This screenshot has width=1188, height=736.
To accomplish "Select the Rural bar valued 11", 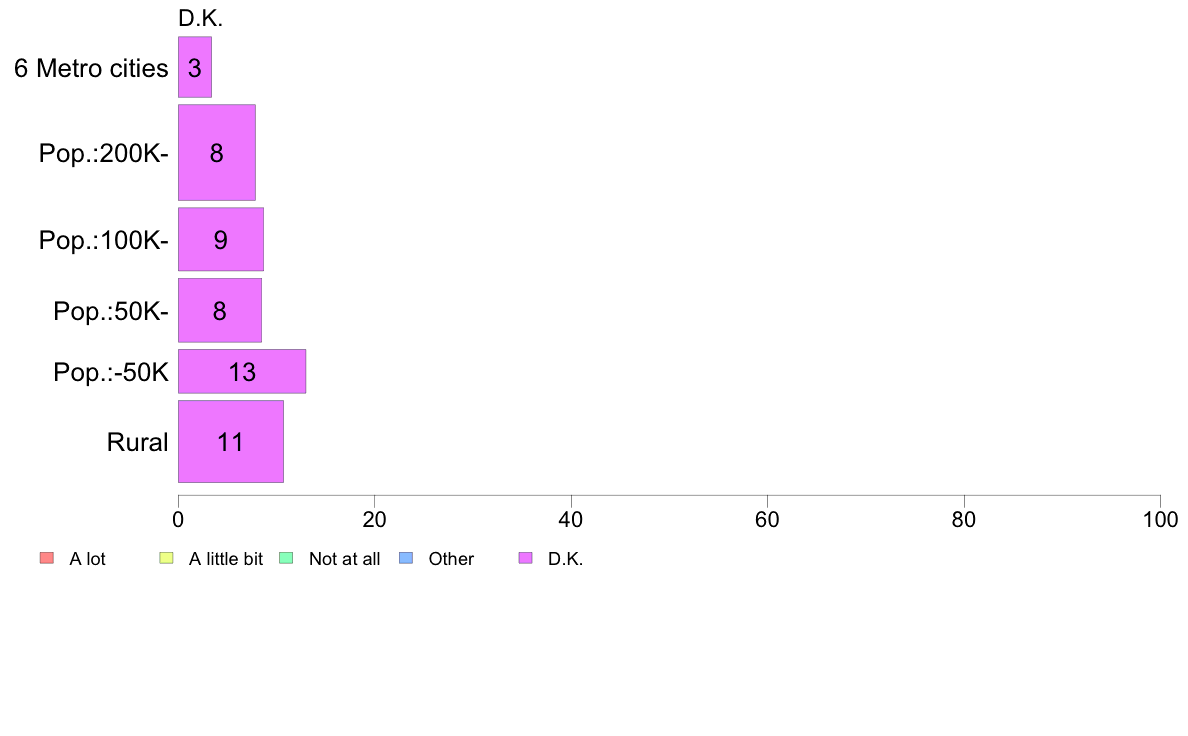I will point(230,442).
